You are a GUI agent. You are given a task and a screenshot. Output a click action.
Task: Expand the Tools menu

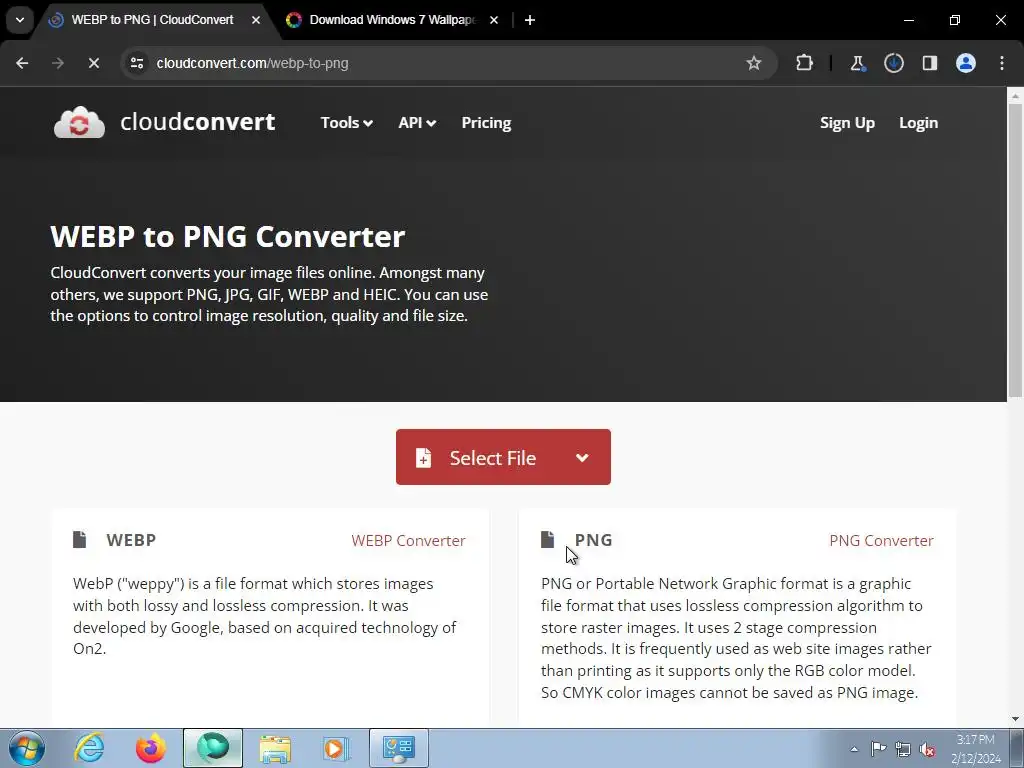[346, 123]
